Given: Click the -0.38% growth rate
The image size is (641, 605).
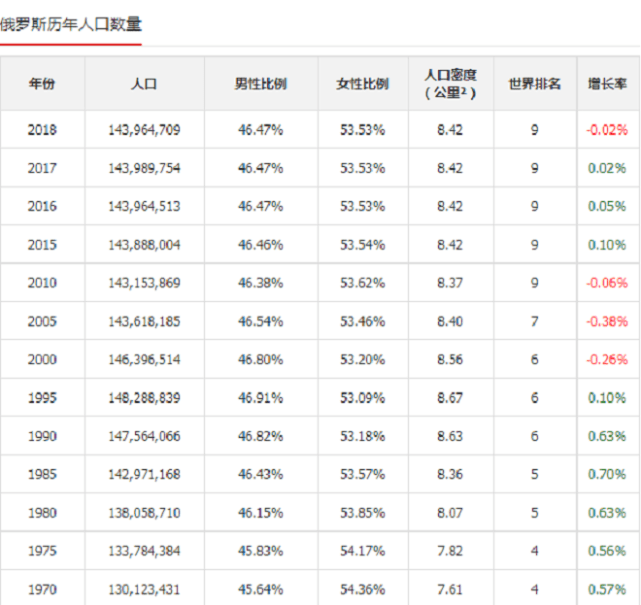Looking at the screenshot, I should [x=607, y=321].
